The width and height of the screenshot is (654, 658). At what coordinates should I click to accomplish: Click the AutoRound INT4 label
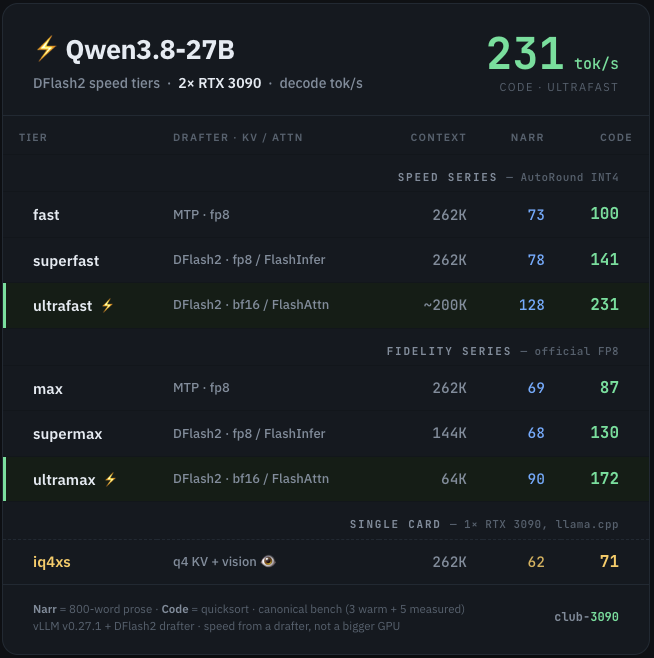569,177
